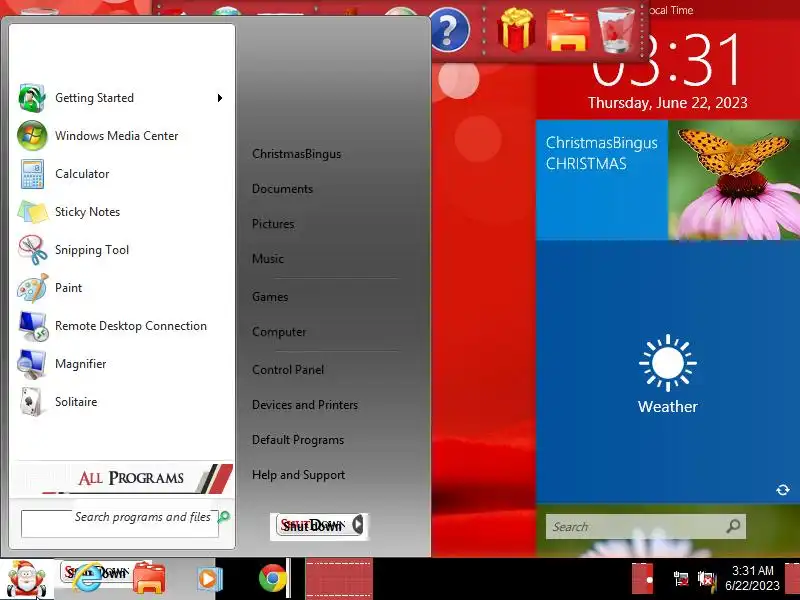Click the Calculator icon
Viewport: 800px width, 600px height.
coord(32,173)
